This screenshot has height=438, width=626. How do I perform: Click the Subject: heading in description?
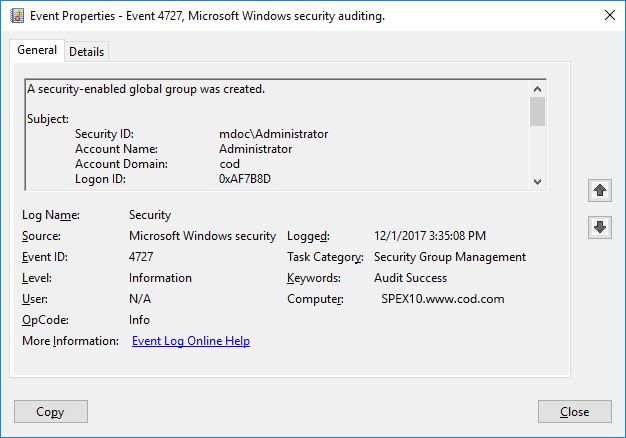click(x=48, y=119)
